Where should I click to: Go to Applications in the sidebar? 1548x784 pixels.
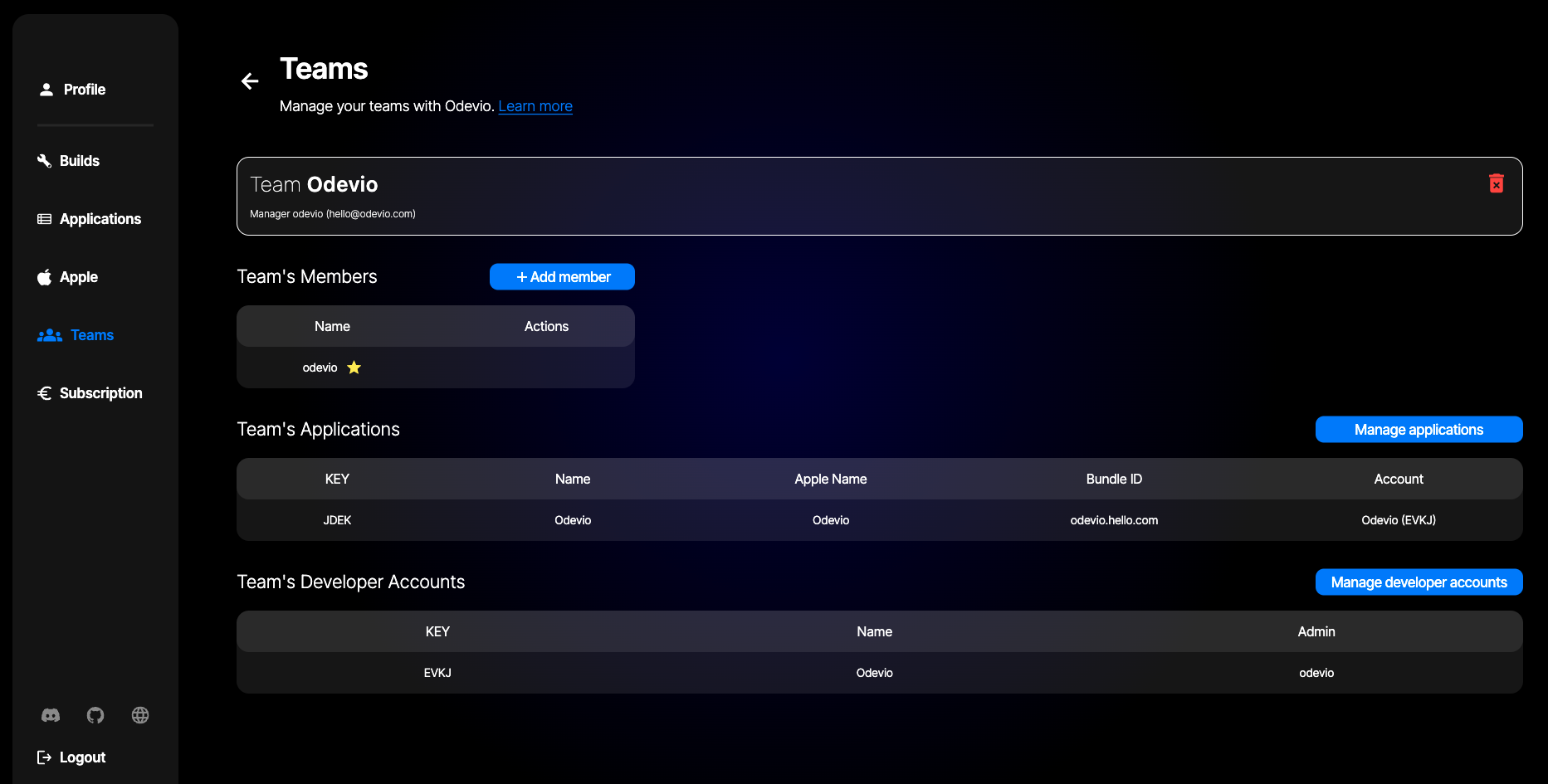tap(100, 219)
